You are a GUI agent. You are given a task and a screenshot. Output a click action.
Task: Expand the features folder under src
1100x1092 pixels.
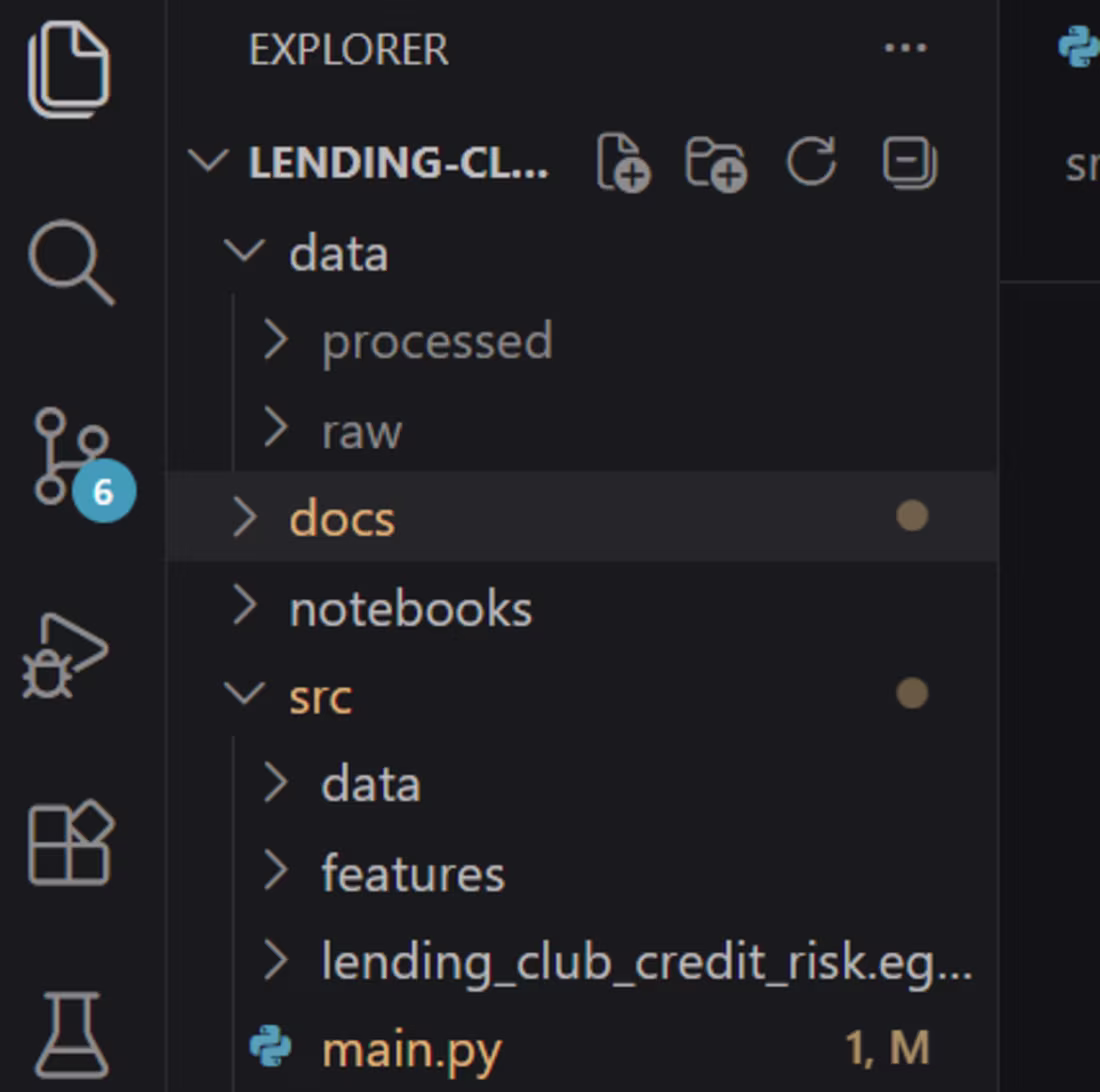pos(412,874)
